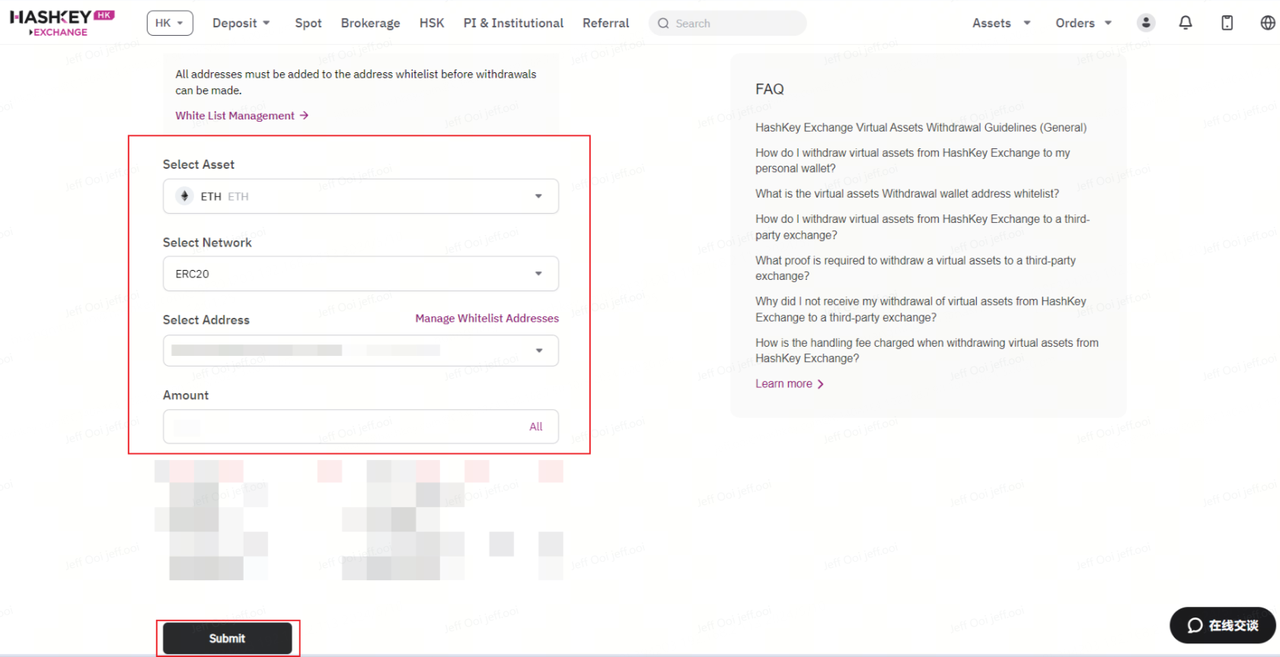1280x657 pixels.
Task: Click the mobile app download icon
Action: [x=1226, y=23]
